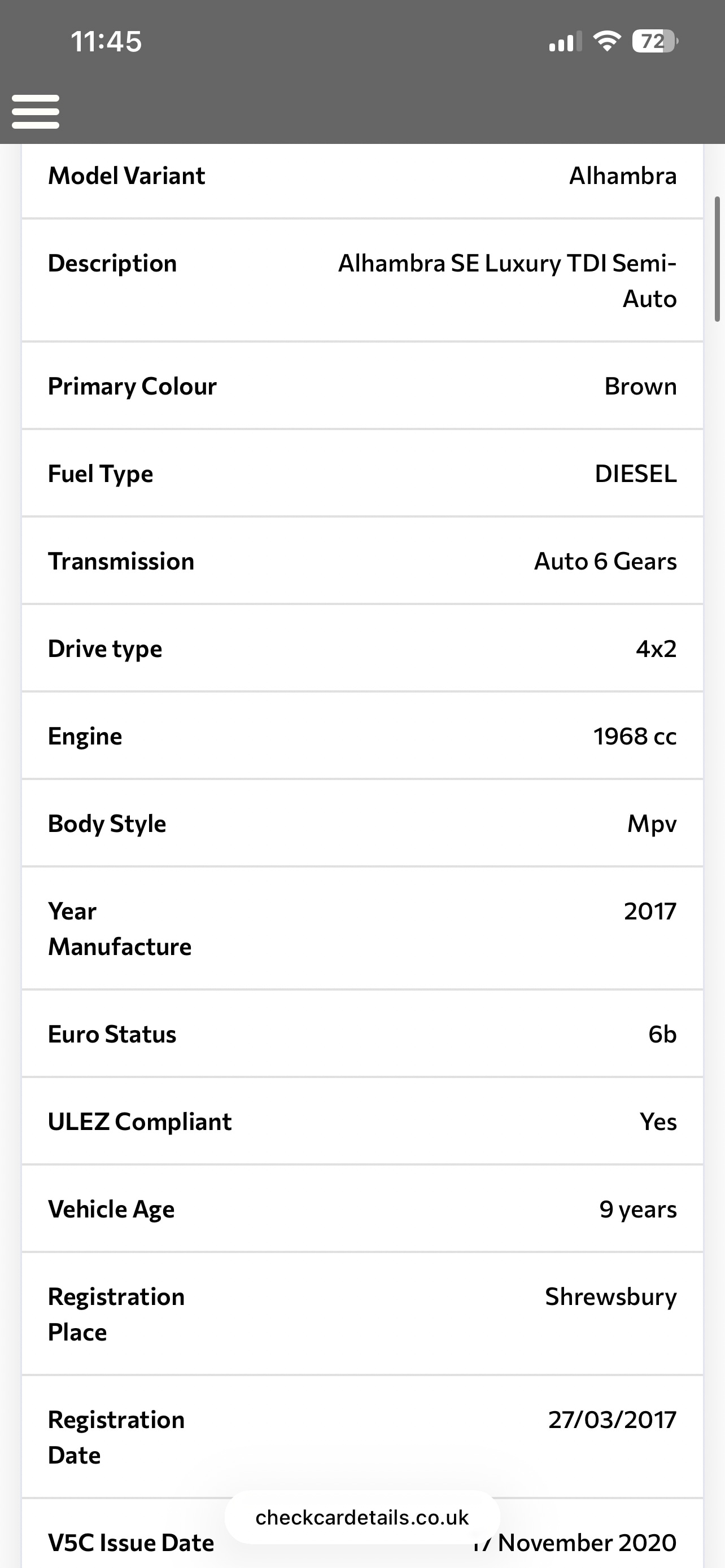Select the 27/03/2017 registration date
725x1568 pixels.
click(x=612, y=1420)
